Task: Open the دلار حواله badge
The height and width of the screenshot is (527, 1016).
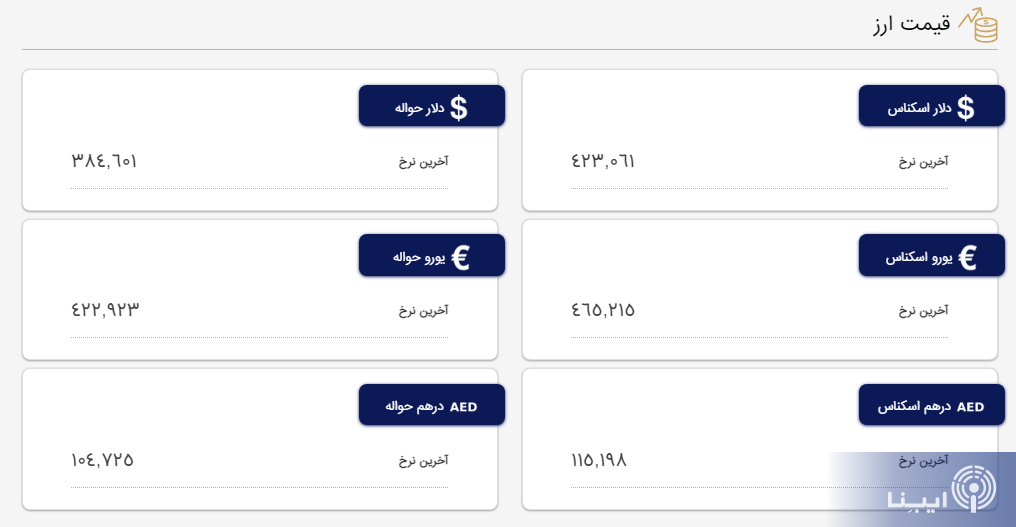Action: pos(431,106)
